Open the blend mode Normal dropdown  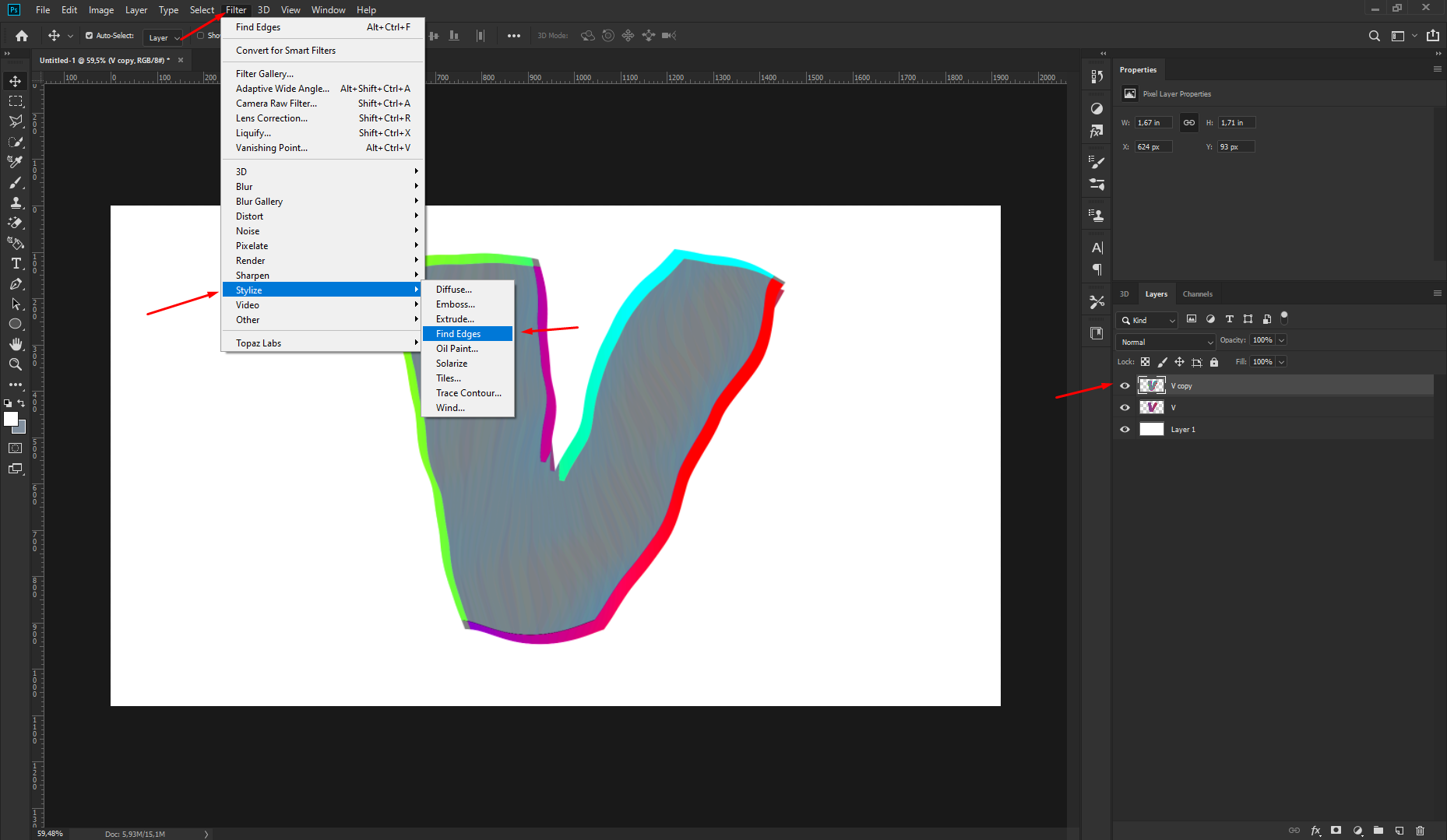1166,342
